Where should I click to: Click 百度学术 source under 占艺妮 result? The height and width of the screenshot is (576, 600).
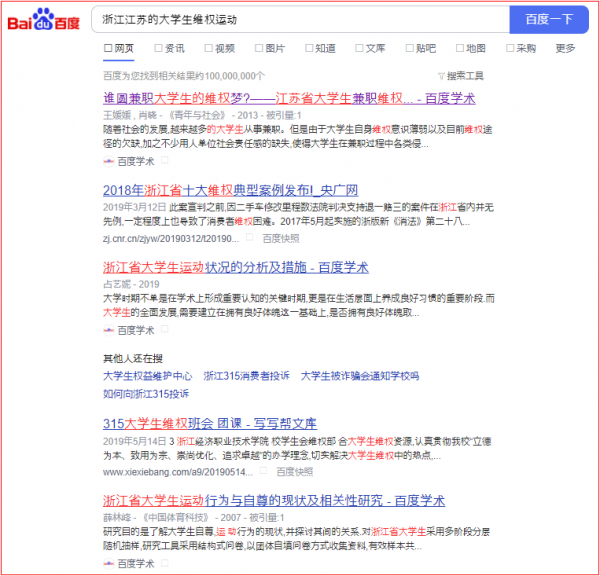tap(136, 330)
